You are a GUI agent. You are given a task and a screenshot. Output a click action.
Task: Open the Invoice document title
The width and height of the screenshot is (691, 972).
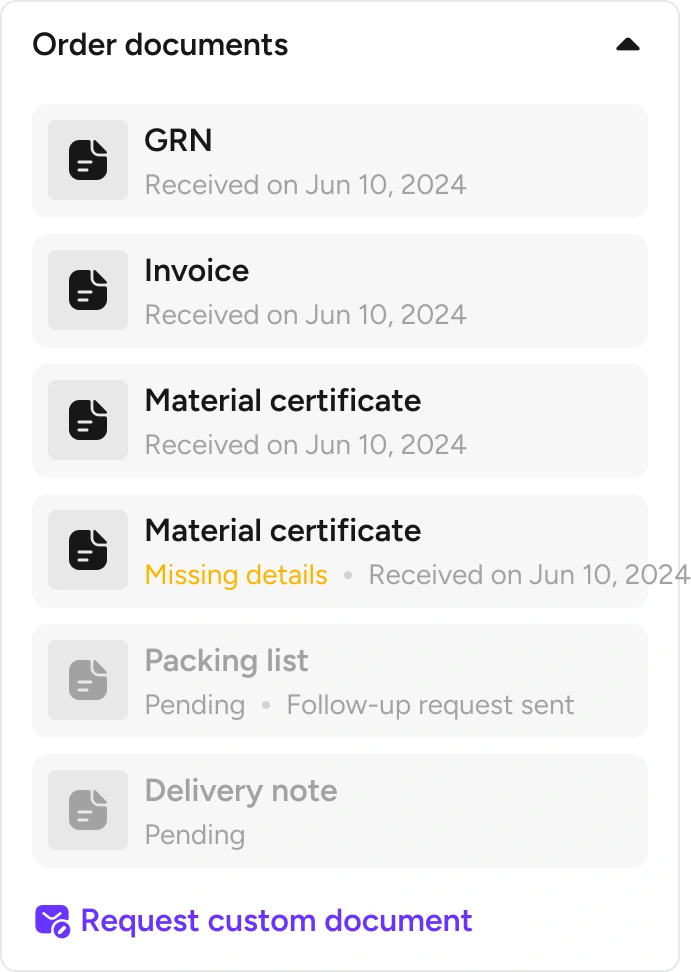pos(196,271)
